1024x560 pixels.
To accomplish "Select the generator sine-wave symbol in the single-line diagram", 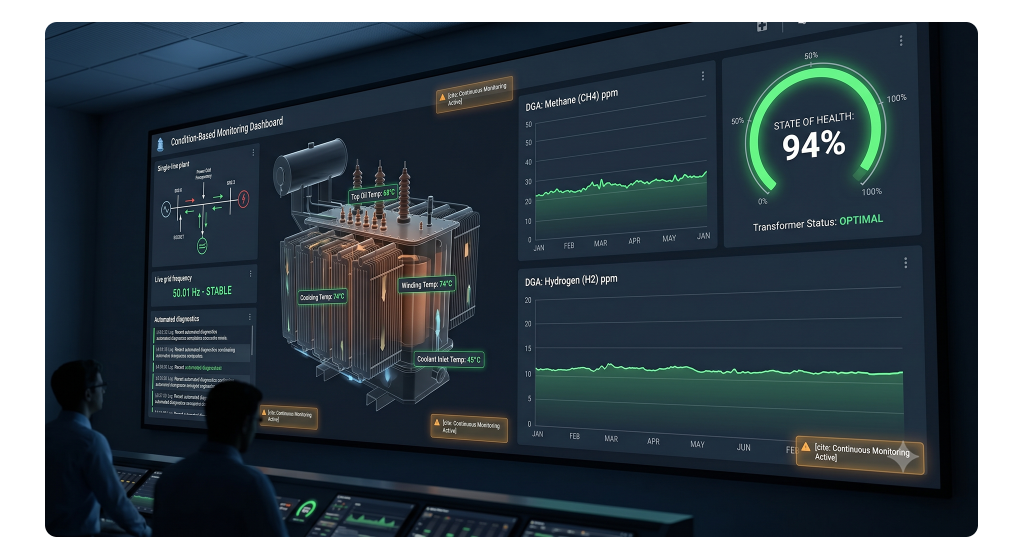I will point(166,210).
